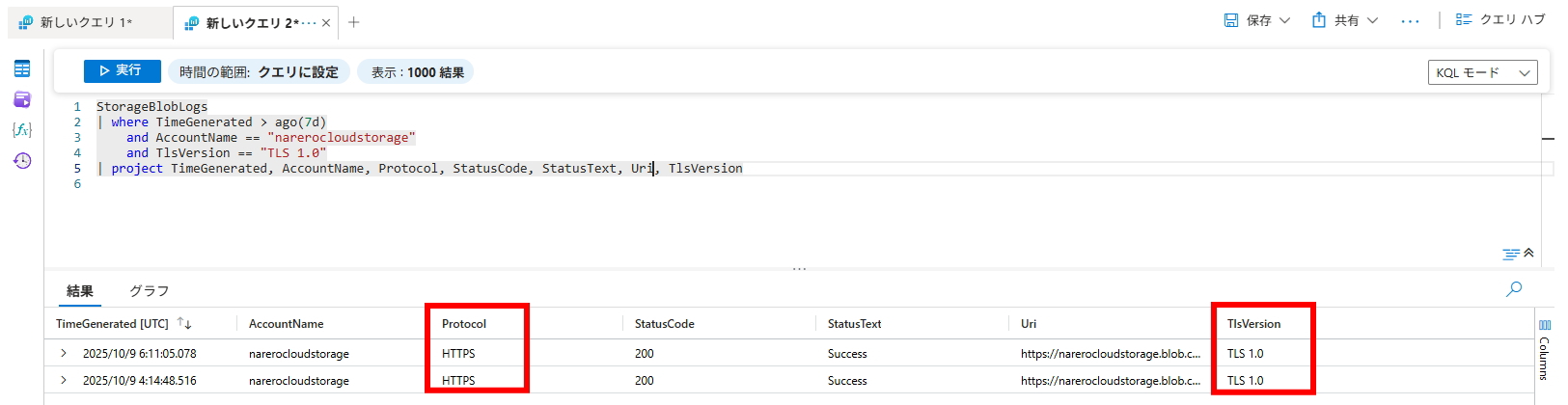Open the functions (fx) sidebar icon
This screenshot has height=405, width=1568.
pyautogui.click(x=22, y=129)
